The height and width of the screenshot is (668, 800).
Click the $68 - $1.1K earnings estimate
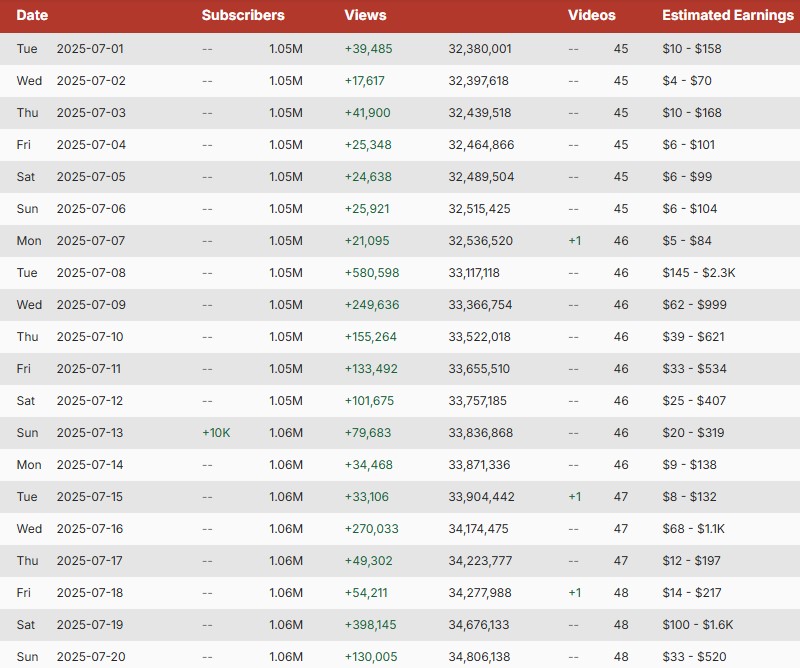tap(695, 529)
